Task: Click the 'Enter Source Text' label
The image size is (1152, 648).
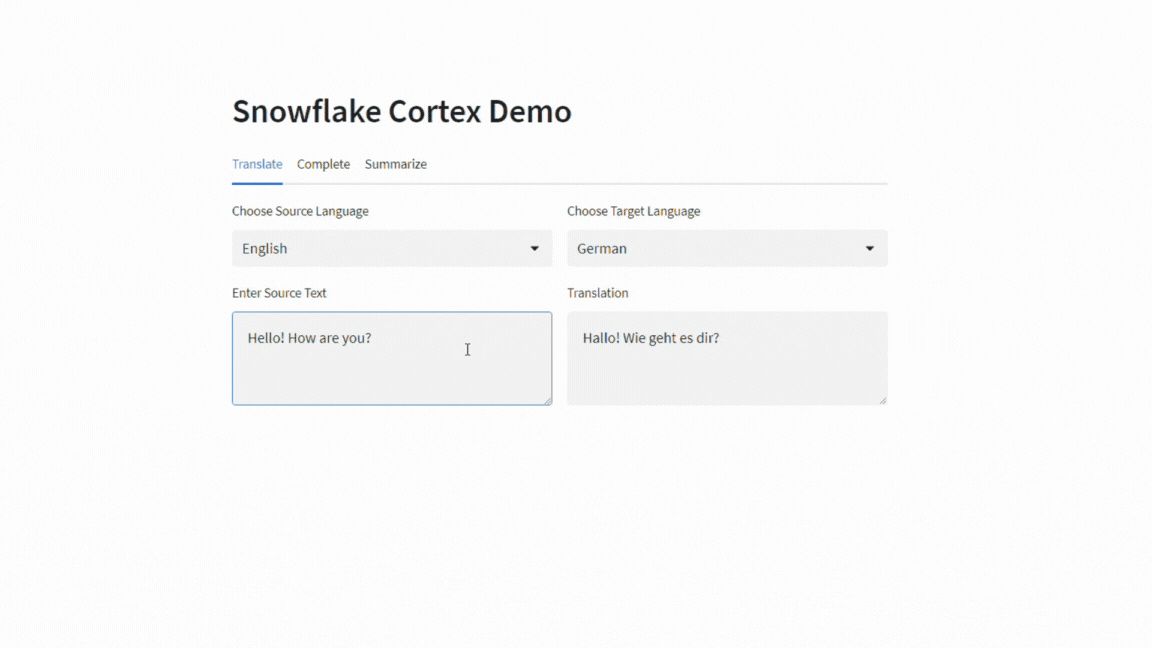Action: 279,293
